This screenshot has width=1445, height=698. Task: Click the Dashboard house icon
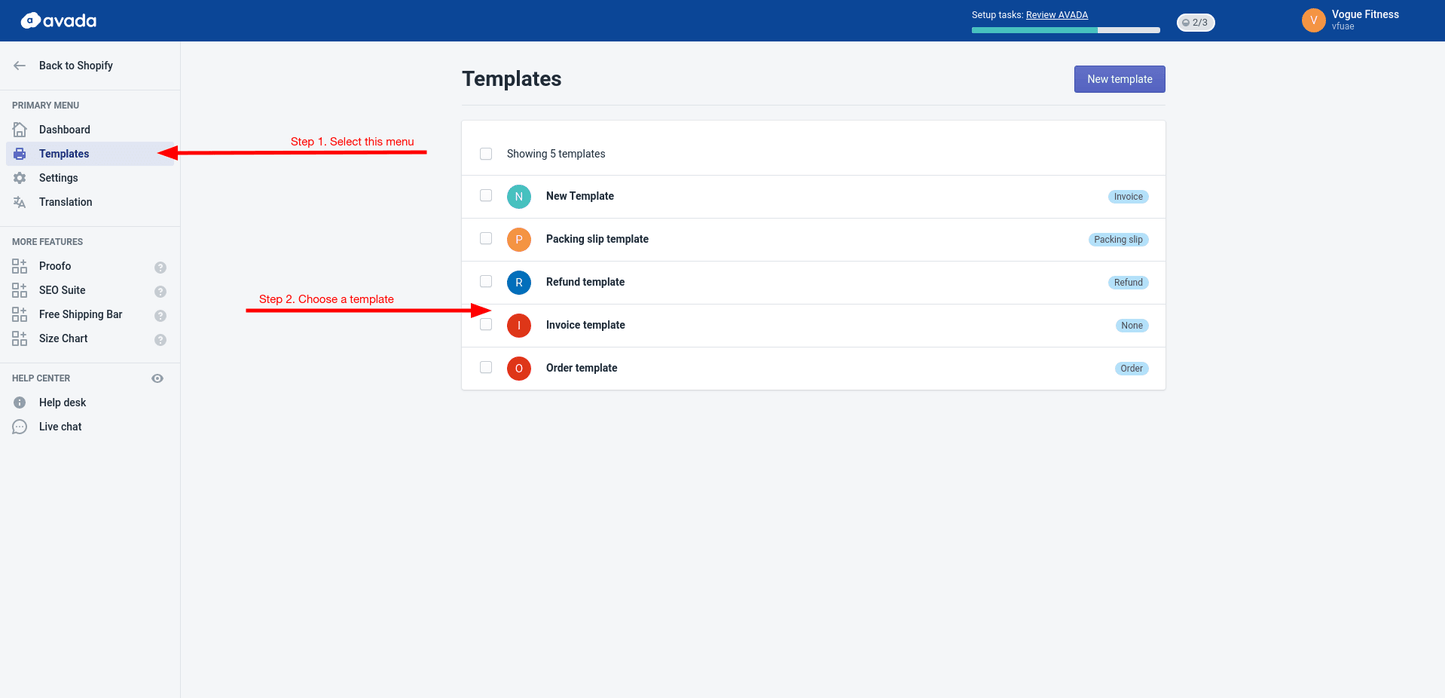19,130
